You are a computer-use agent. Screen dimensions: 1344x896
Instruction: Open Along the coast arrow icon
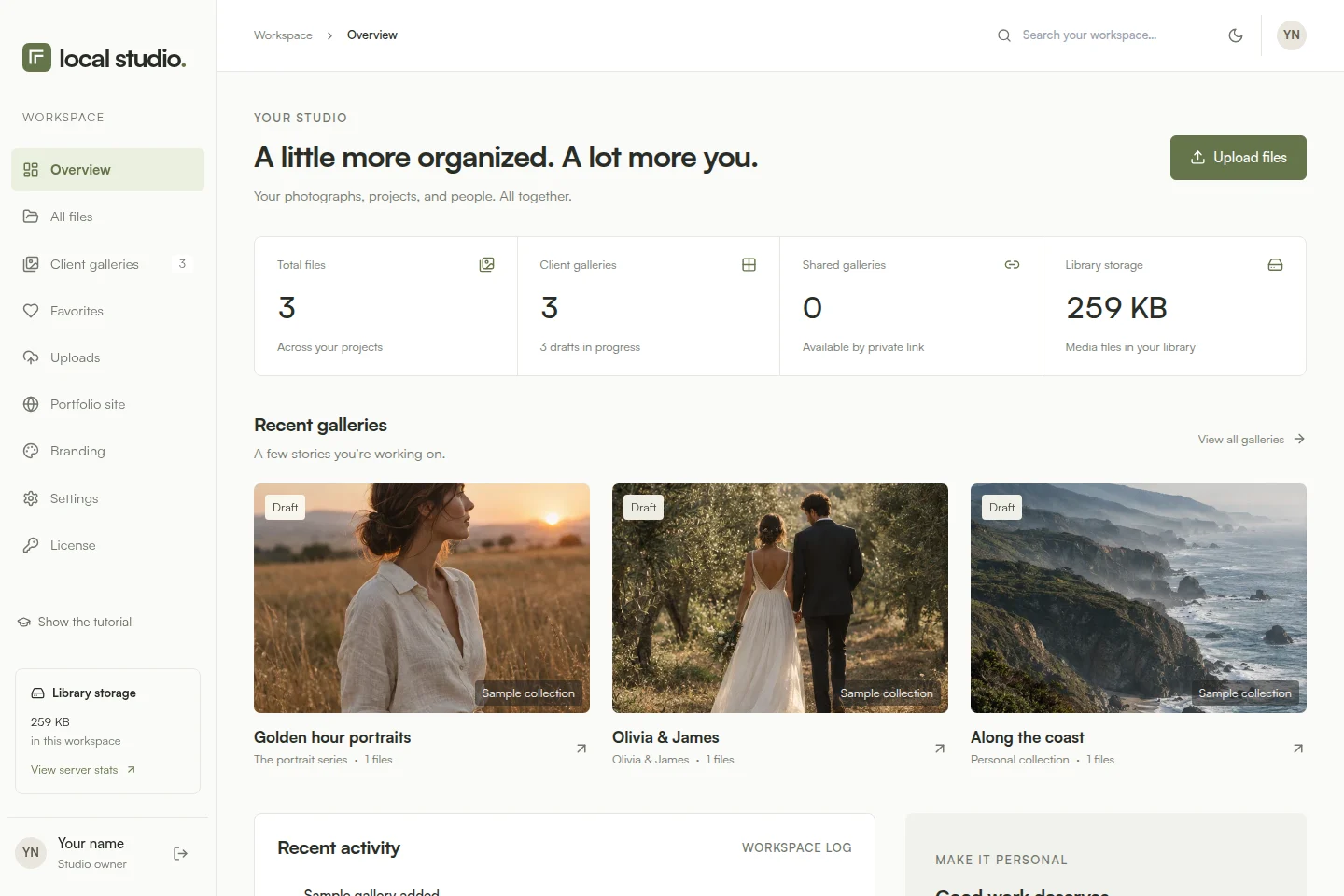pos(1298,749)
